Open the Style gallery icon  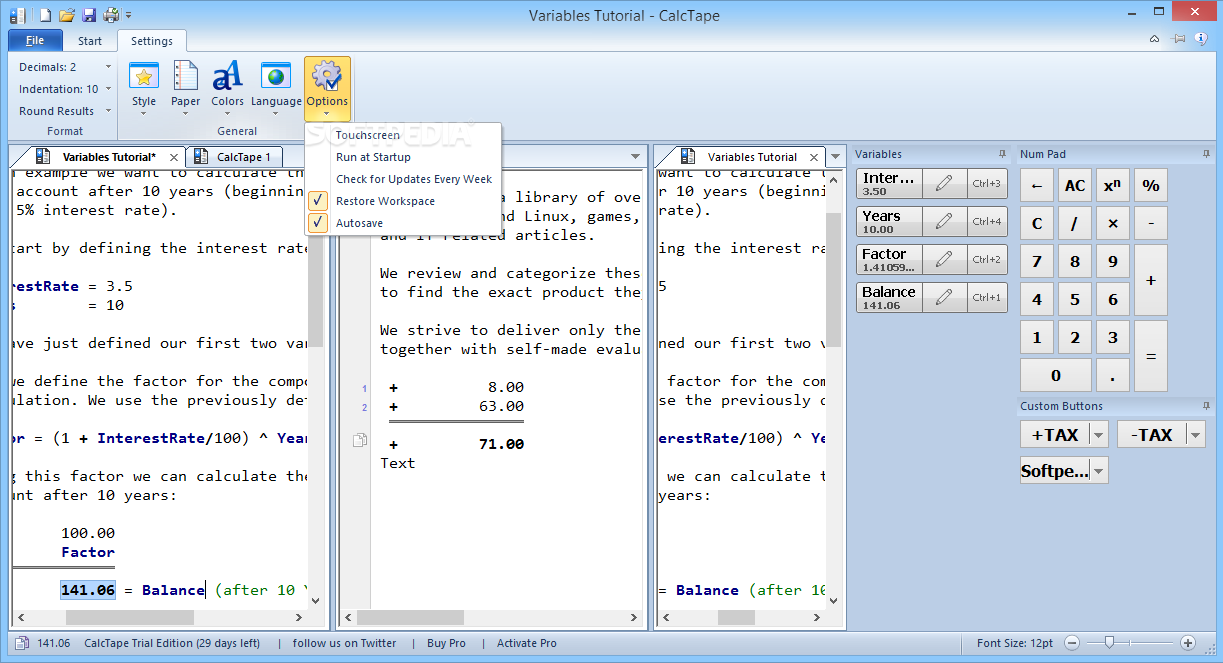pos(144,76)
